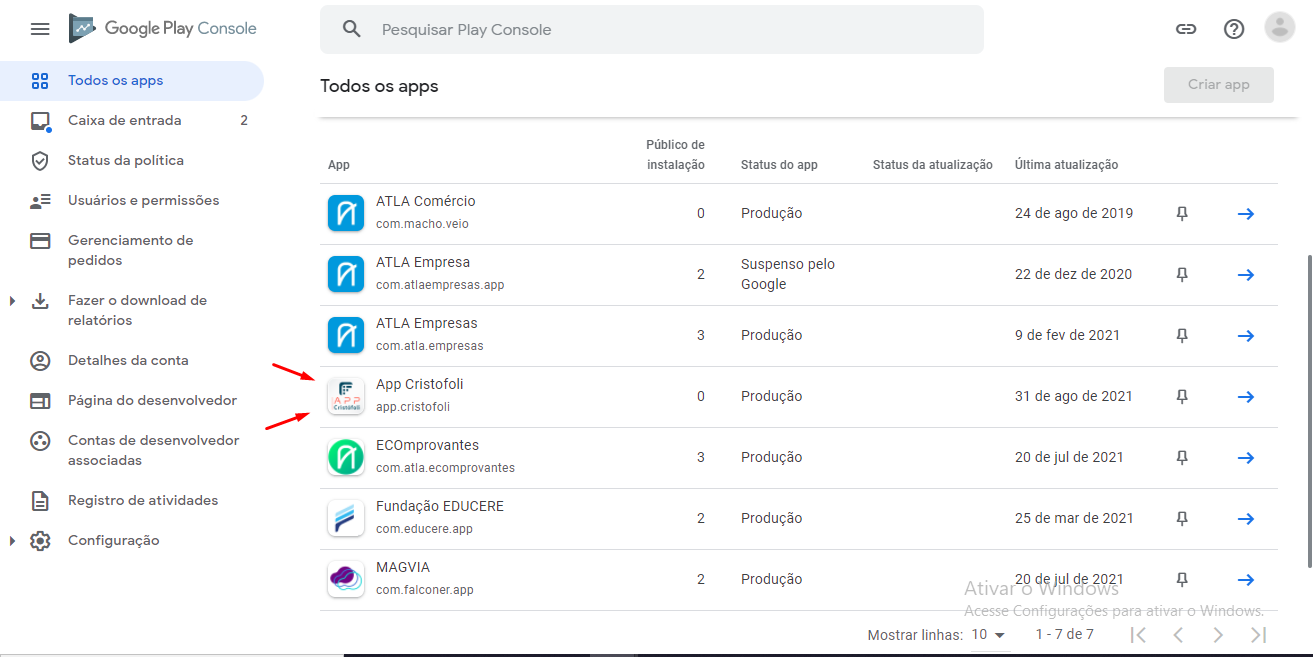Click the MAGVIA app name

click(x=403, y=567)
